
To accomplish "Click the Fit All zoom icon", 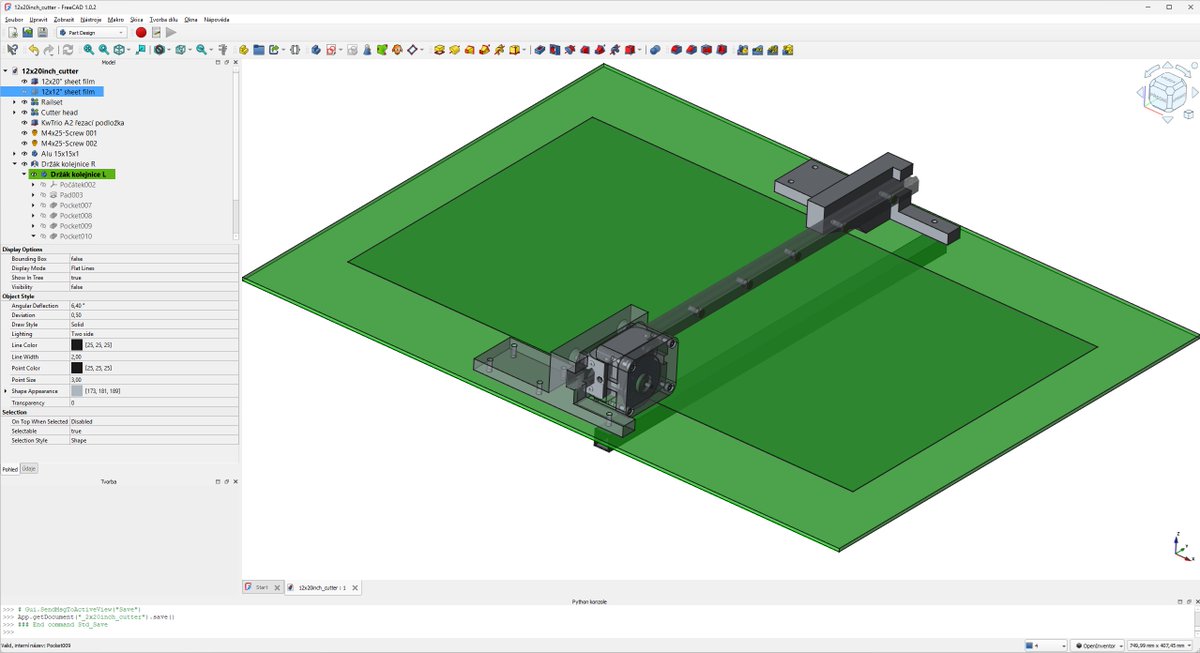I will pyautogui.click(x=88, y=49).
